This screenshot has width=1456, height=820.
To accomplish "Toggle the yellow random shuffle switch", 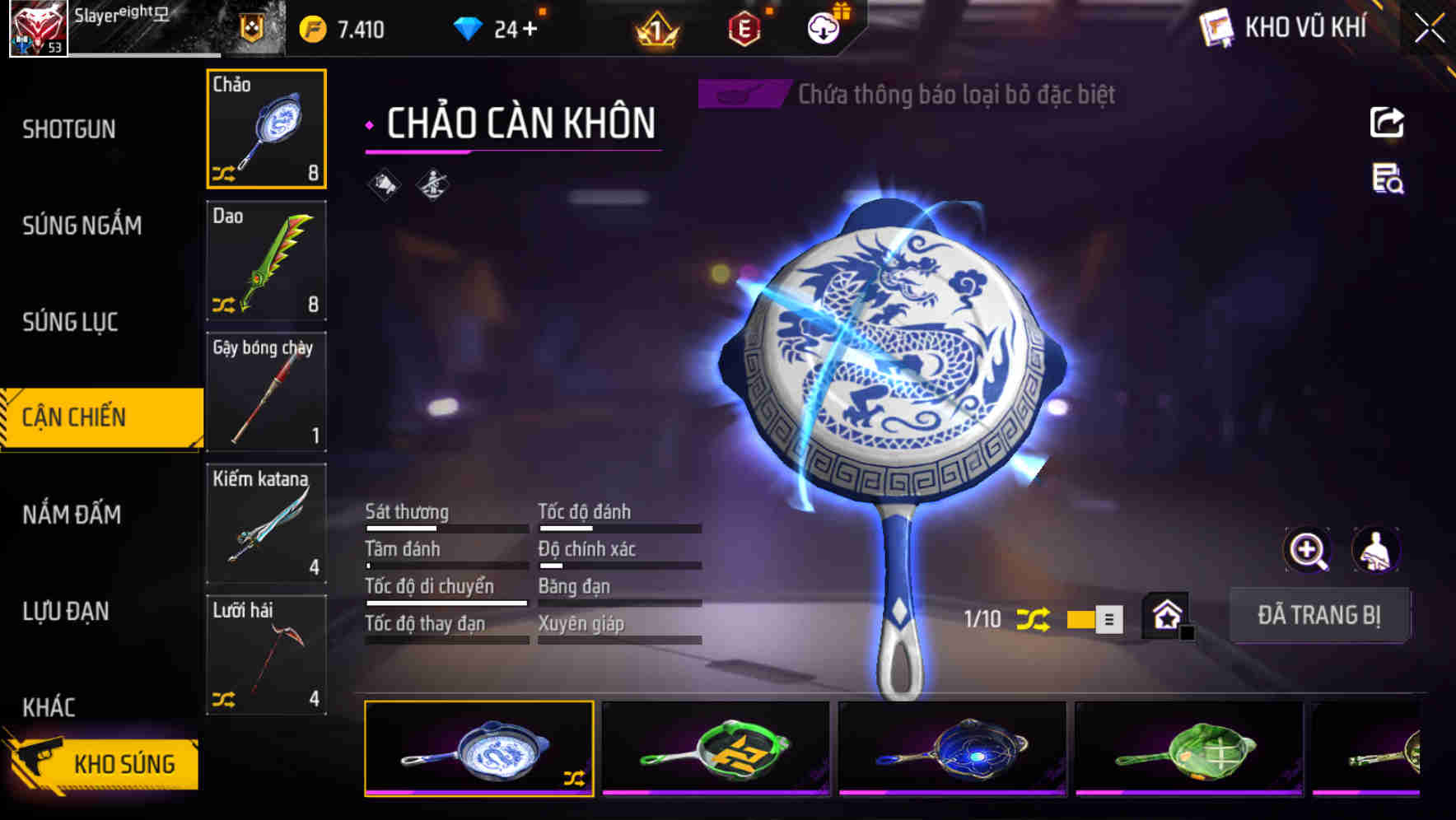I will (1094, 620).
